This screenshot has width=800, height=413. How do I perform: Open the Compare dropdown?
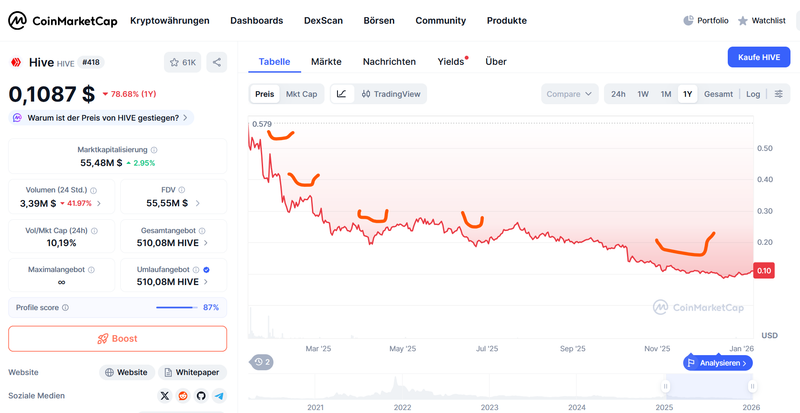(569, 94)
